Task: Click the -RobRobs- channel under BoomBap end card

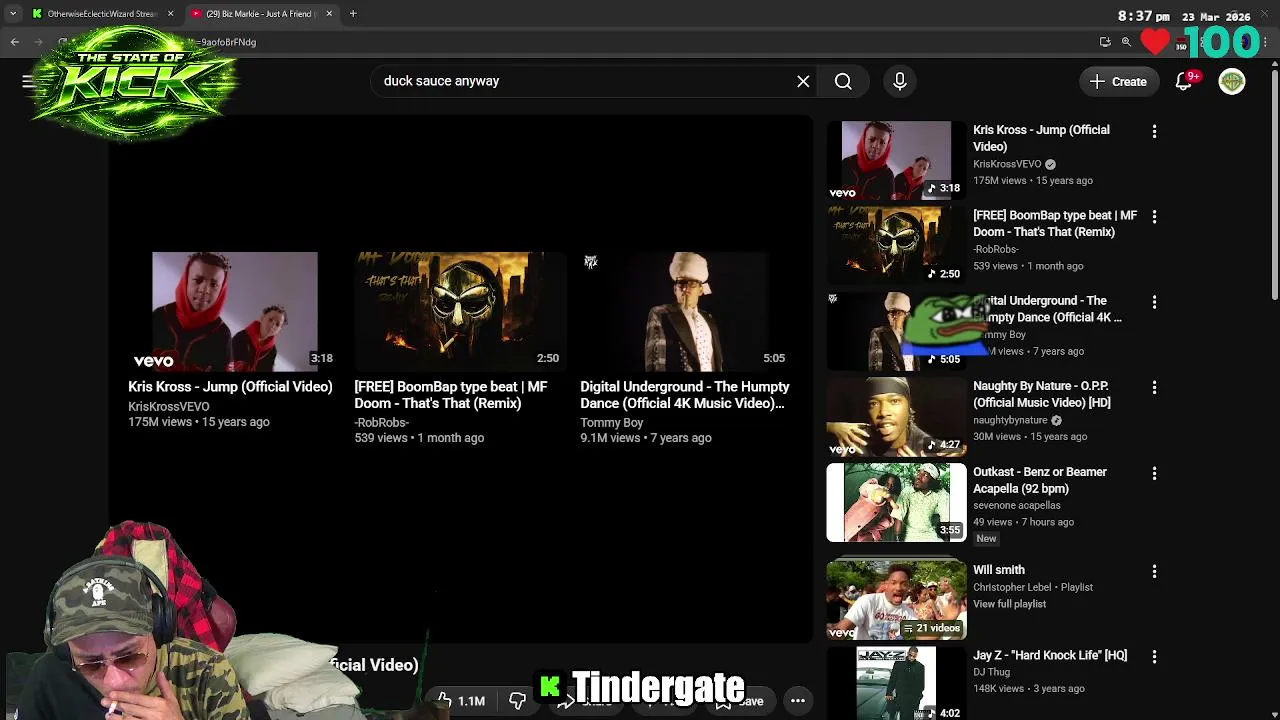Action: click(381, 422)
